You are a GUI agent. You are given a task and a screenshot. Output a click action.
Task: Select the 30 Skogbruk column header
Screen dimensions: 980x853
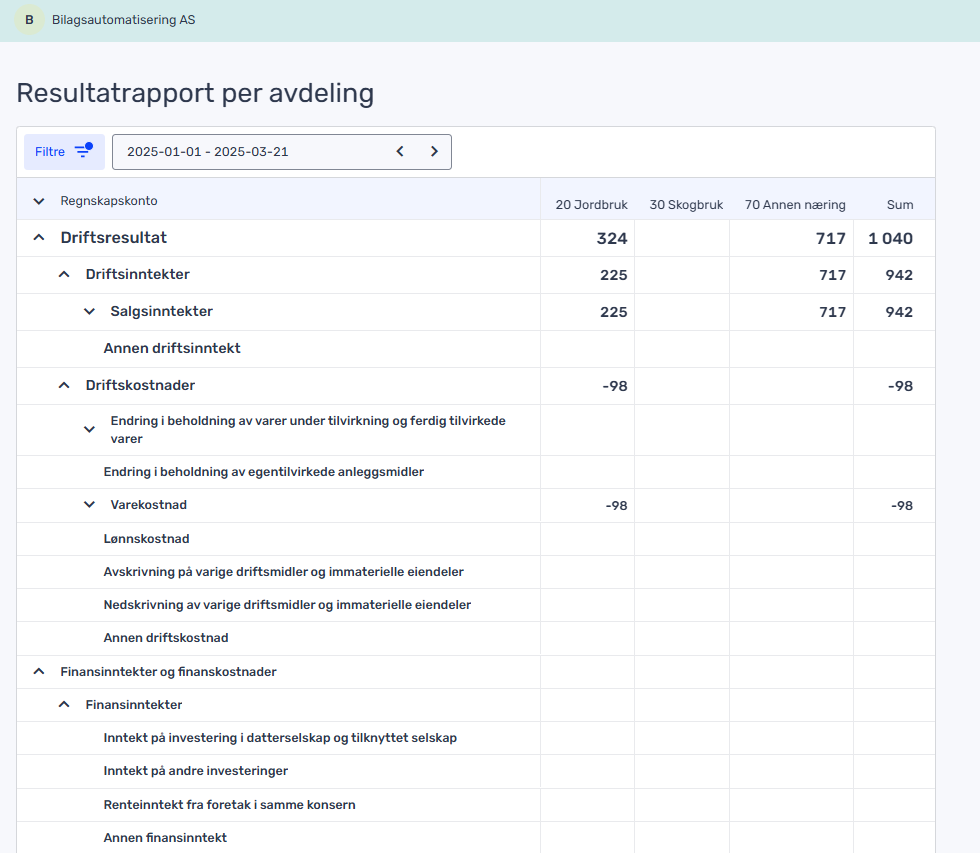tap(686, 205)
